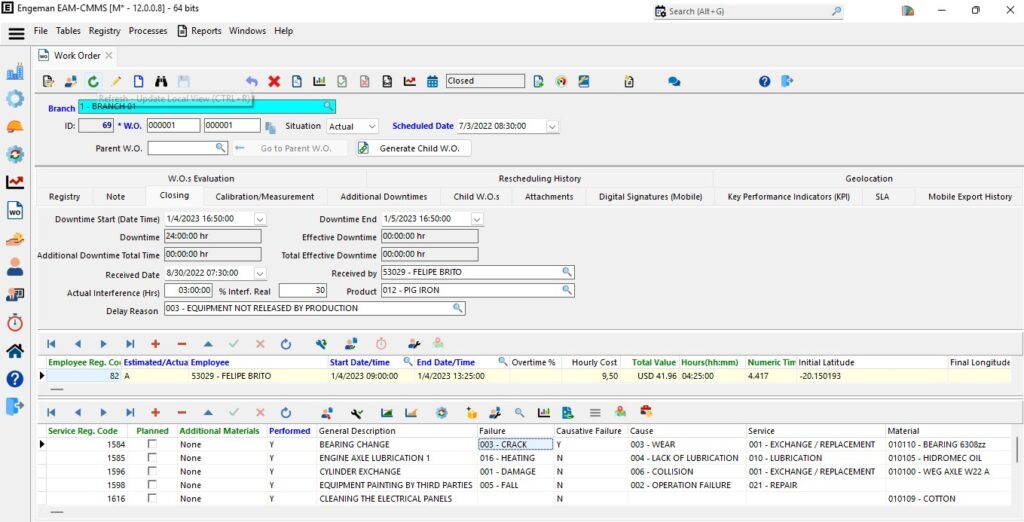Viewport: 1024px width, 522px height.
Task: Tick Planned checkbox for CYLINDER EXCHANGE row
Action: point(152,472)
